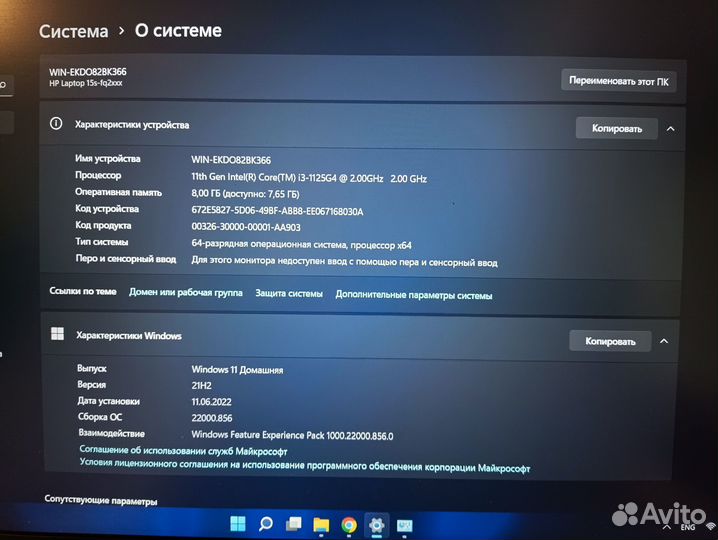Image resolution: width=718 pixels, height=540 pixels.
Task: Copy Windows specs with lower Копировать
Action: (610, 341)
